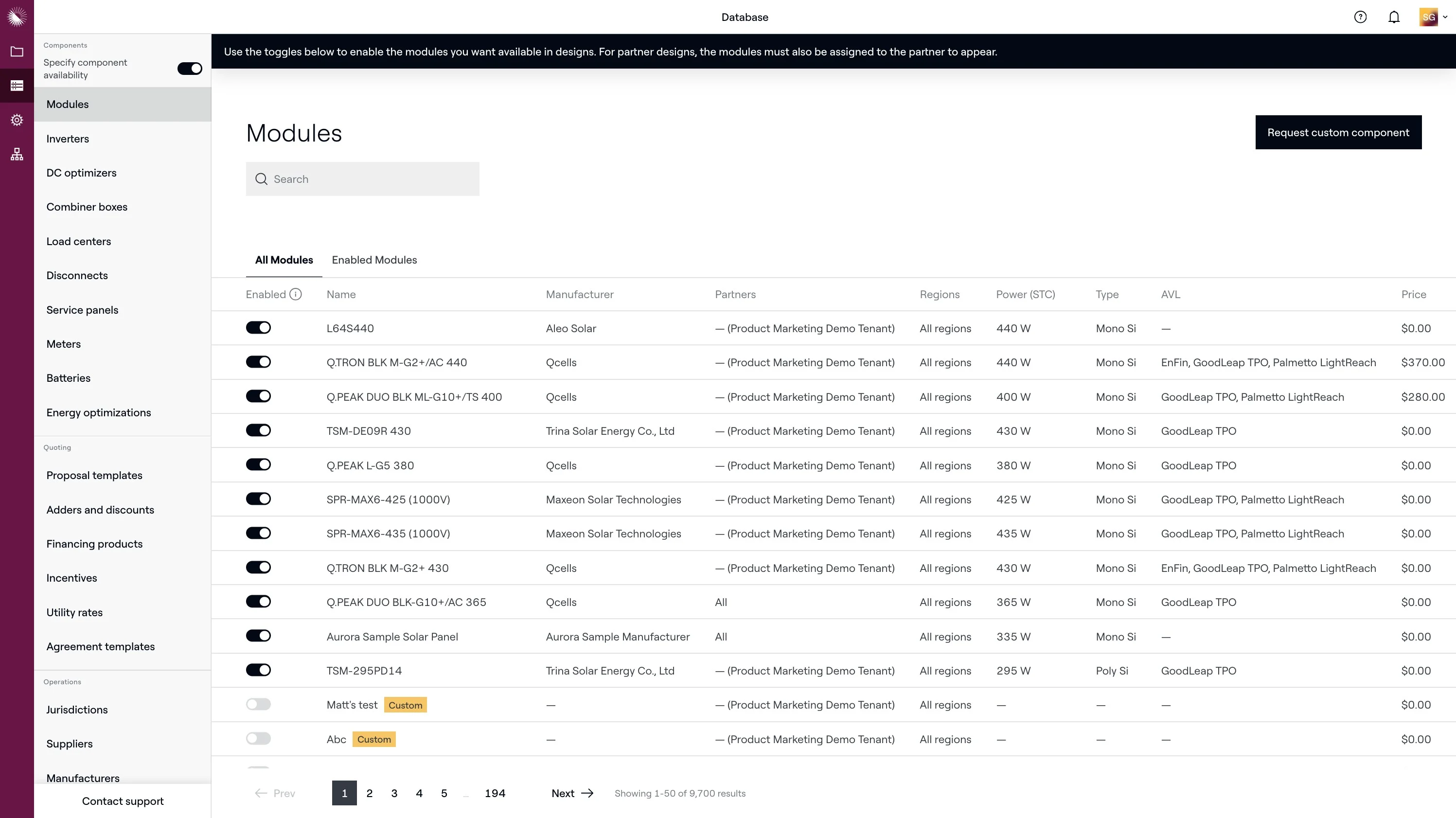Go to next page with Next arrow
Viewport: 1456px width, 818px height.
tap(572, 793)
